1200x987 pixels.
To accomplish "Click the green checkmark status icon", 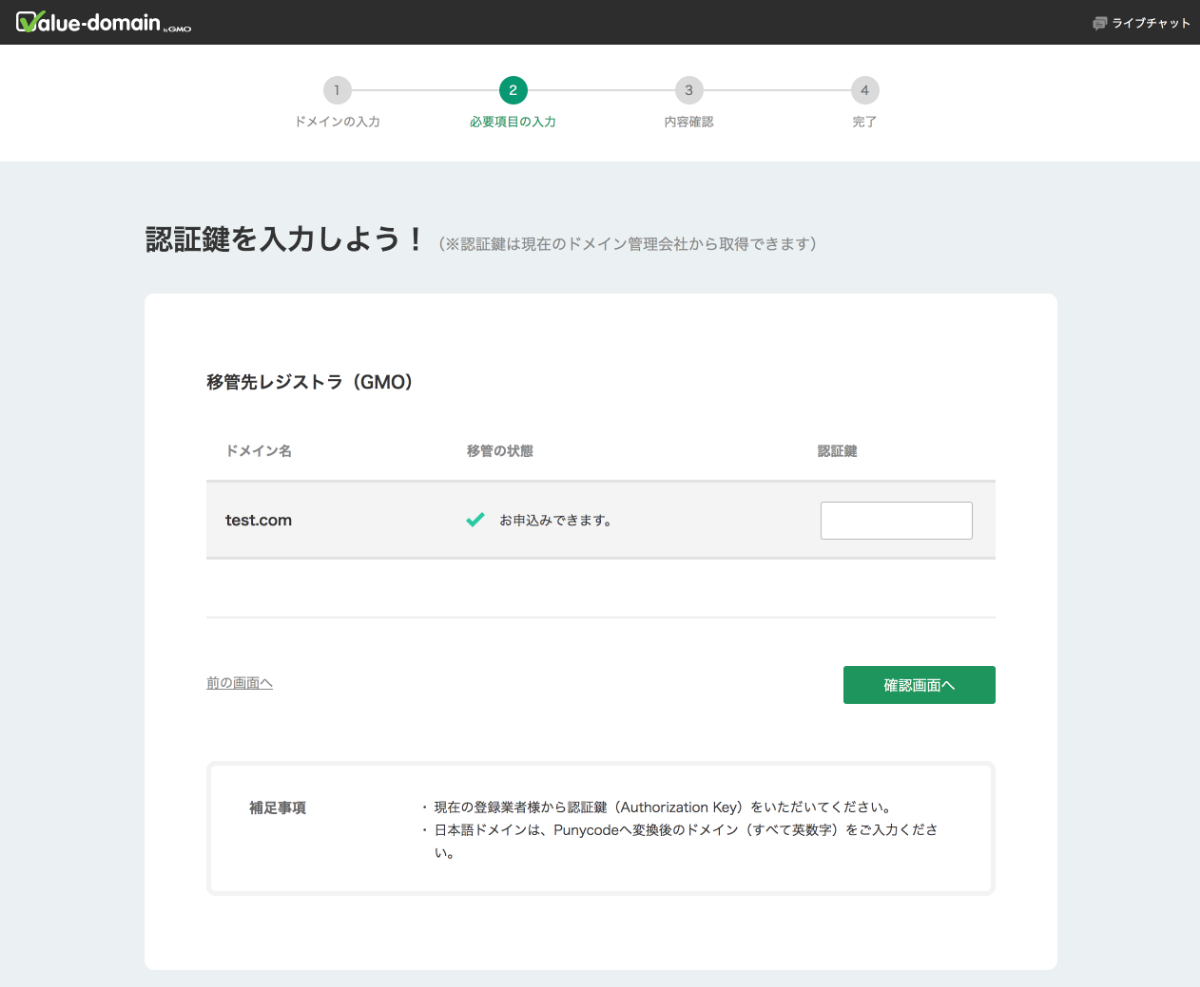I will [476, 520].
